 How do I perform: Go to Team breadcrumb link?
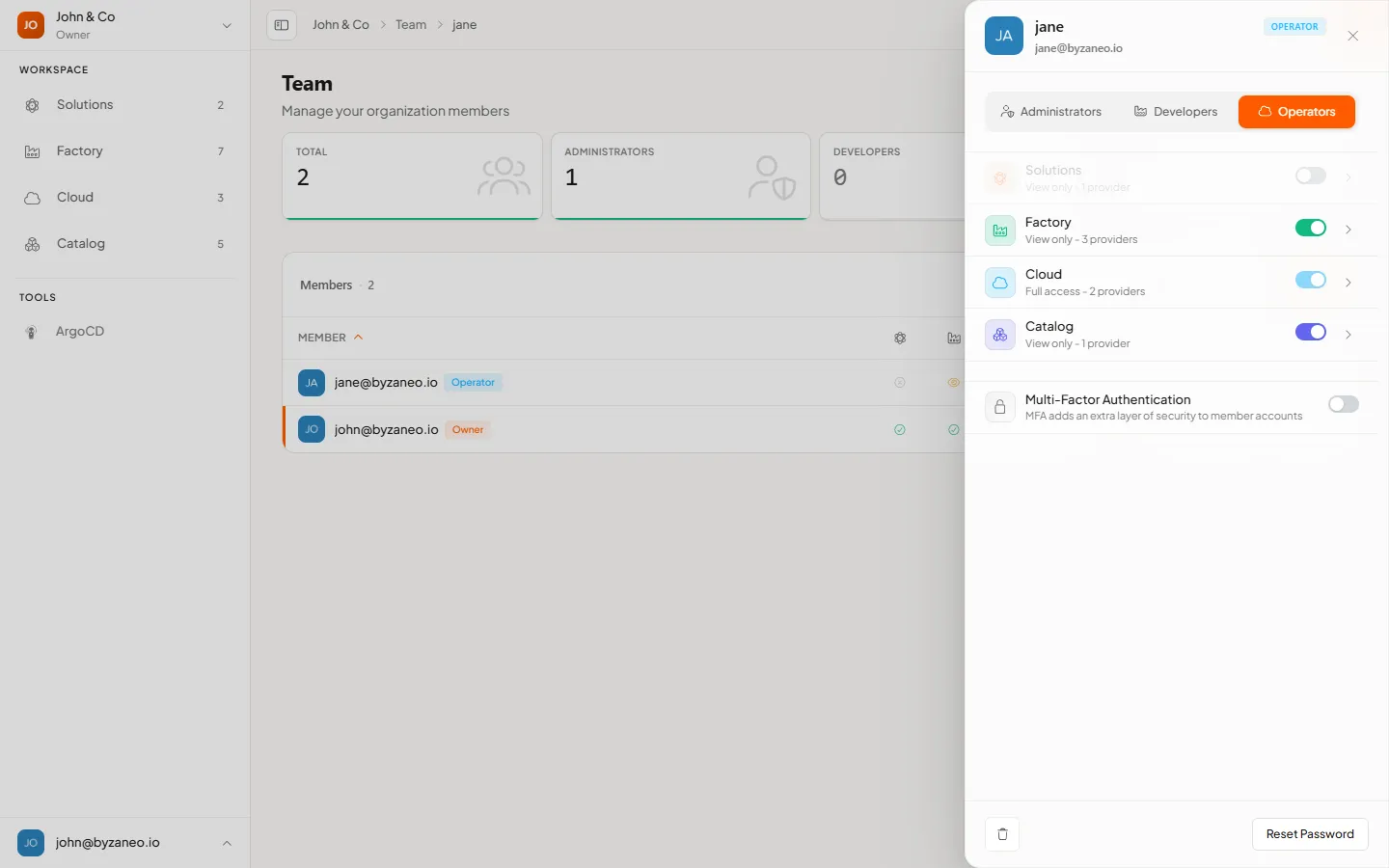click(411, 25)
